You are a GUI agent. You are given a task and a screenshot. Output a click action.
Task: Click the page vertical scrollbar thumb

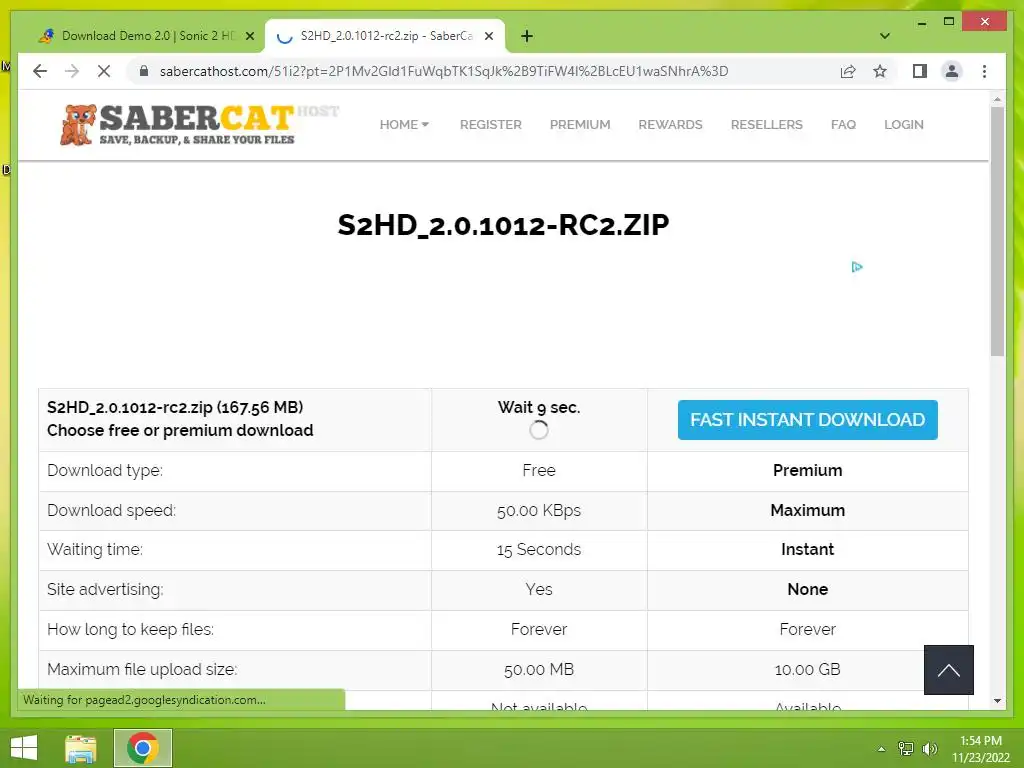[997, 231]
